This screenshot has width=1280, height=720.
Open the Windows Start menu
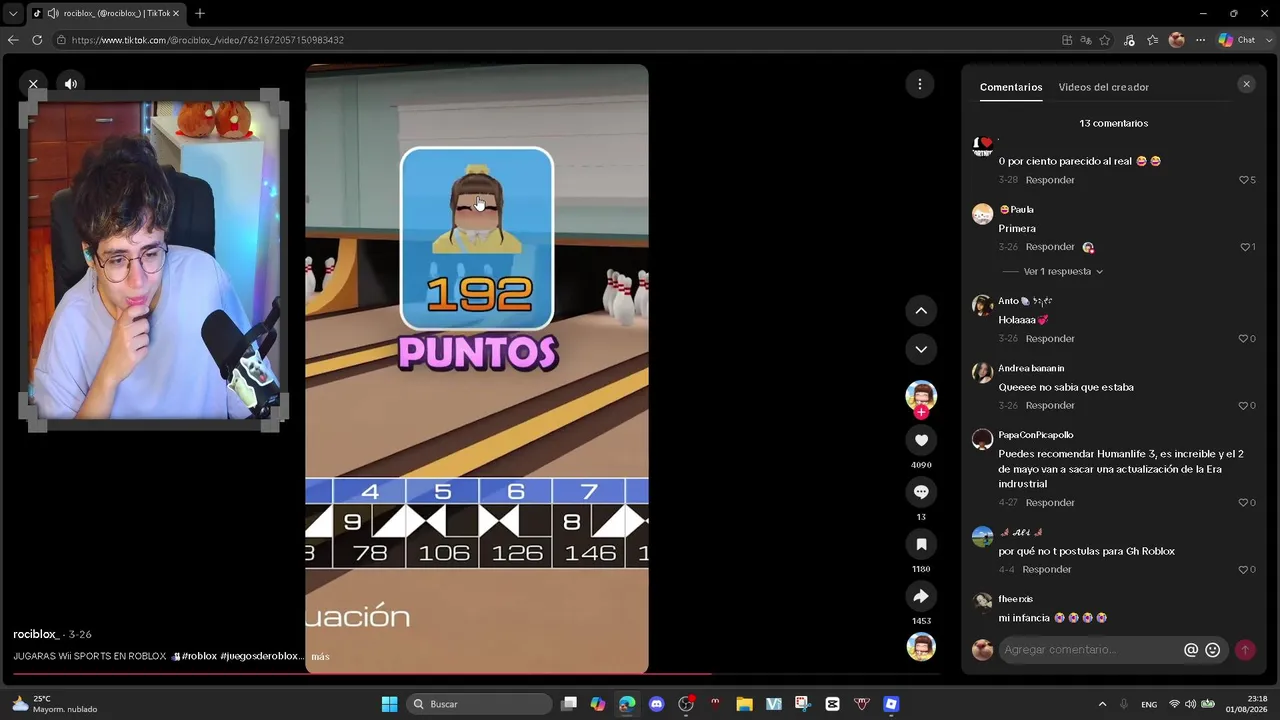tap(389, 704)
